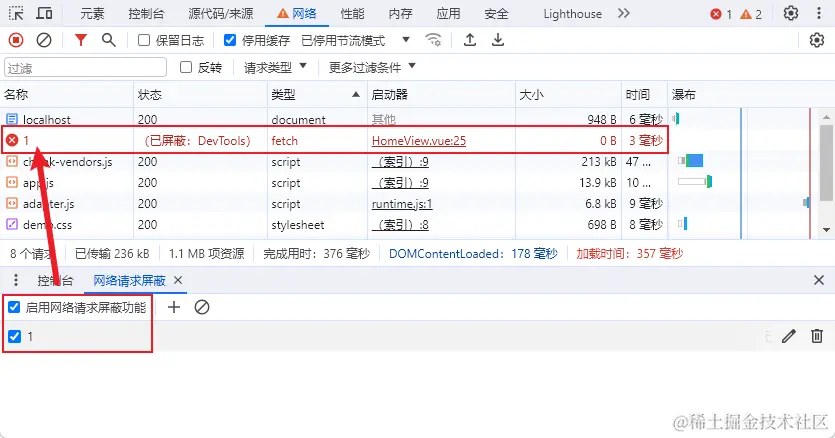The width and height of the screenshot is (835, 438).
Task: Click the red error count badge
Action: pos(721,14)
